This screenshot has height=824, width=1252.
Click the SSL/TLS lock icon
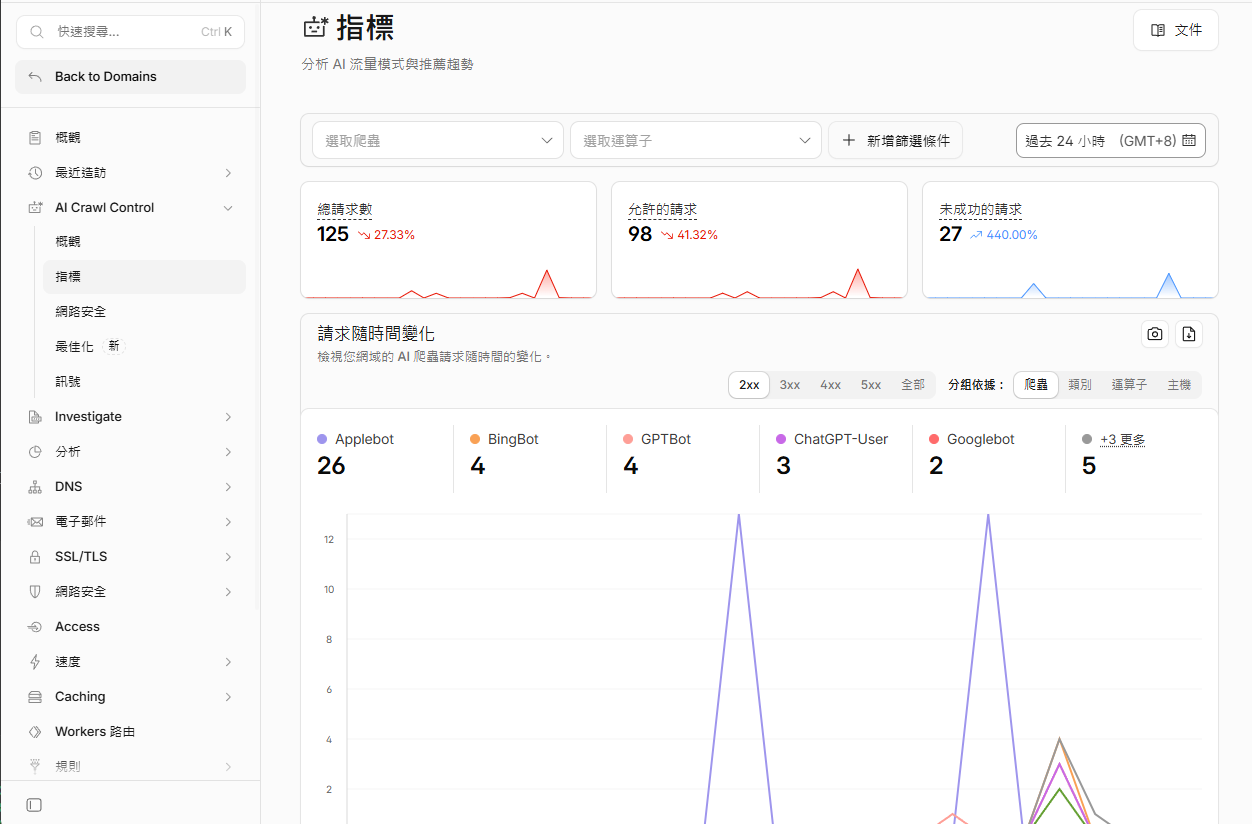[35, 557]
